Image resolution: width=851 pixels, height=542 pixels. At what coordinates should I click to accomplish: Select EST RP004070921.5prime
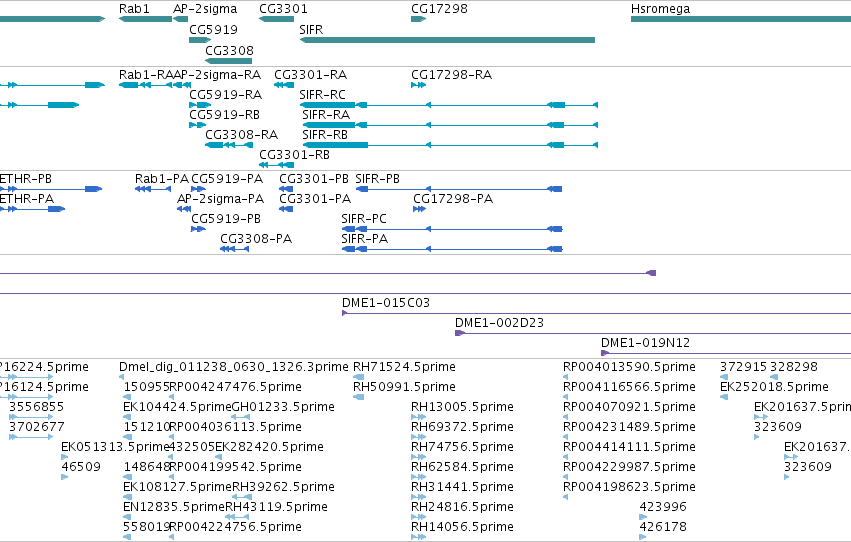[x=629, y=407]
